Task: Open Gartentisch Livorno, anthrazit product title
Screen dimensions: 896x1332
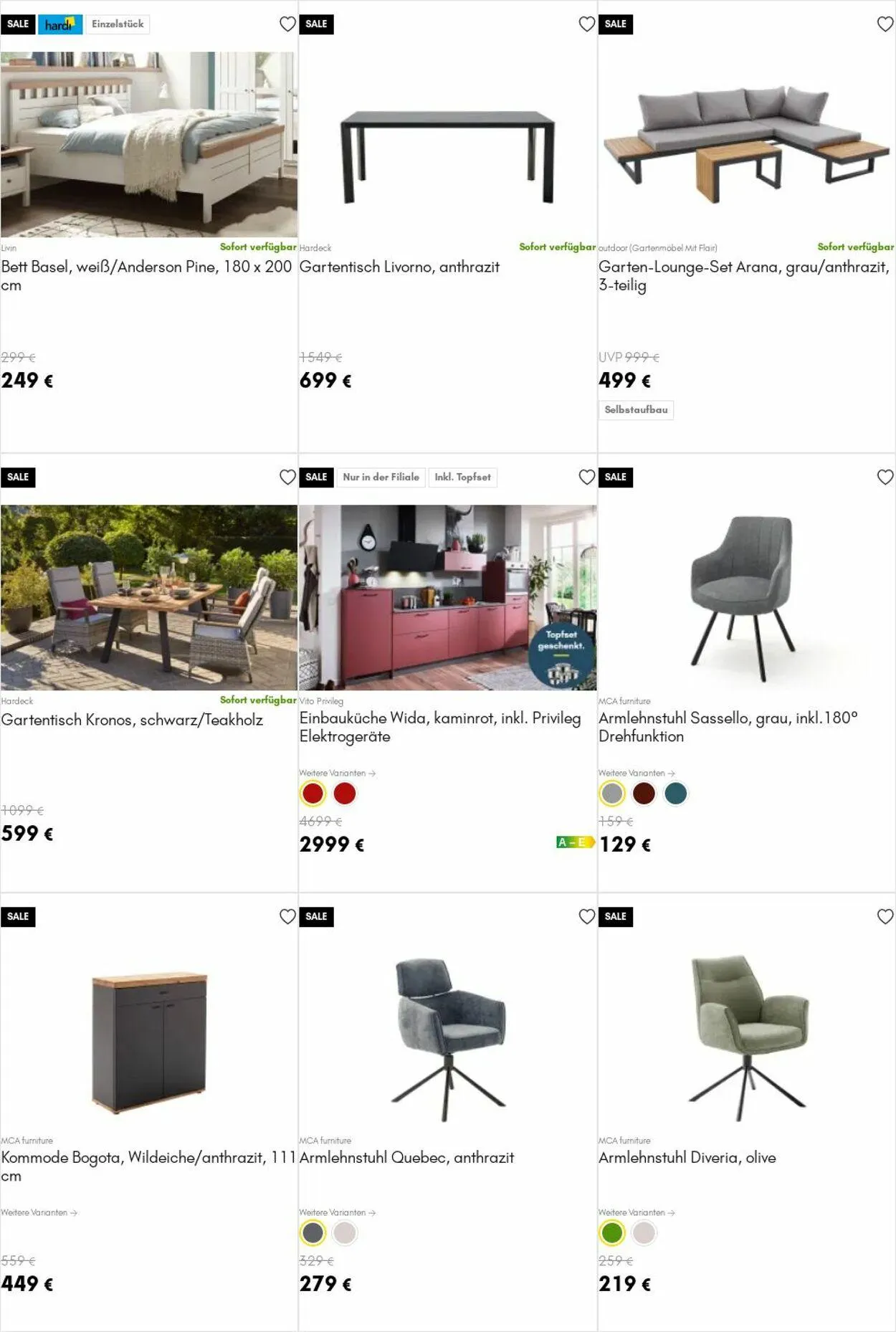Action: [x=399, y=267]
